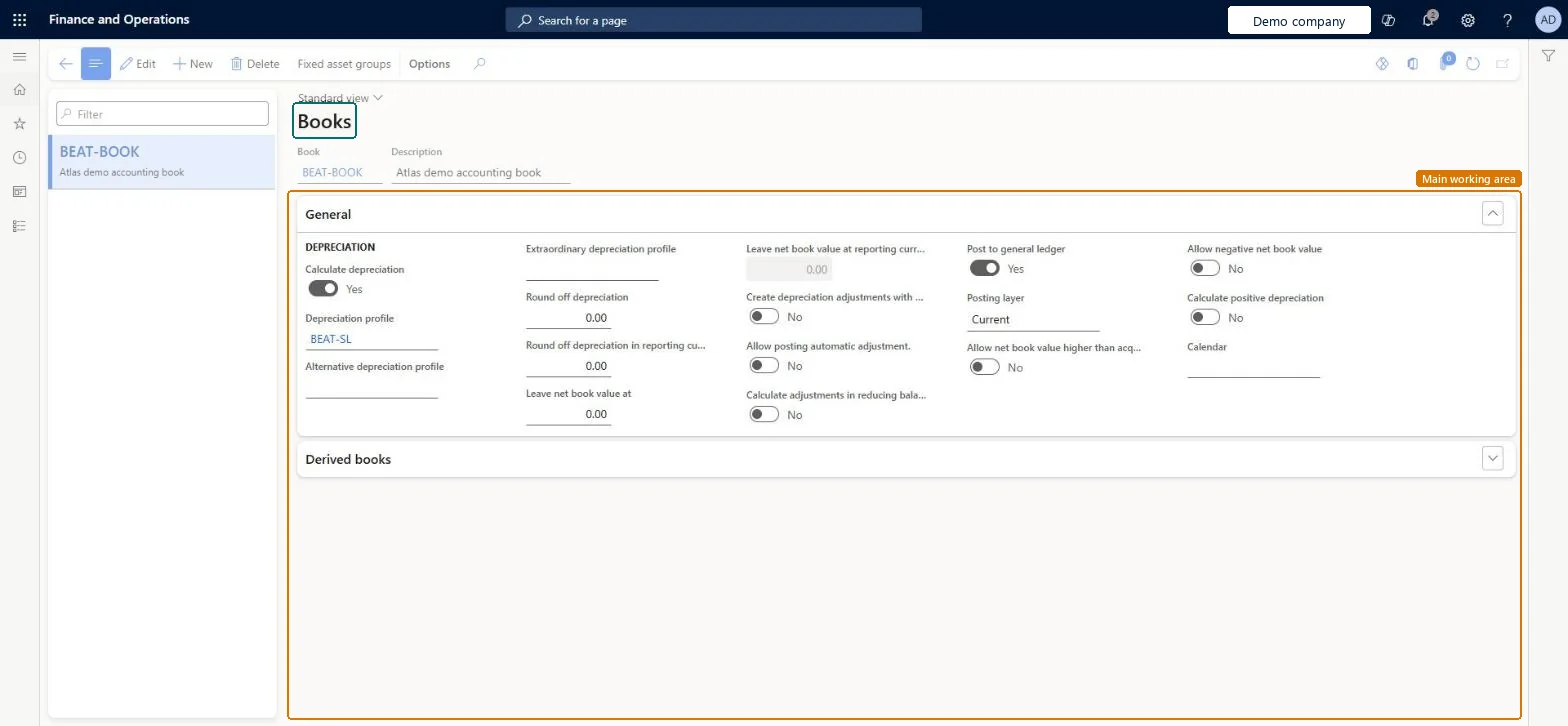Expand the Derived books section chevron
Screen dimensions: 1568x726
pos(1492,458)
